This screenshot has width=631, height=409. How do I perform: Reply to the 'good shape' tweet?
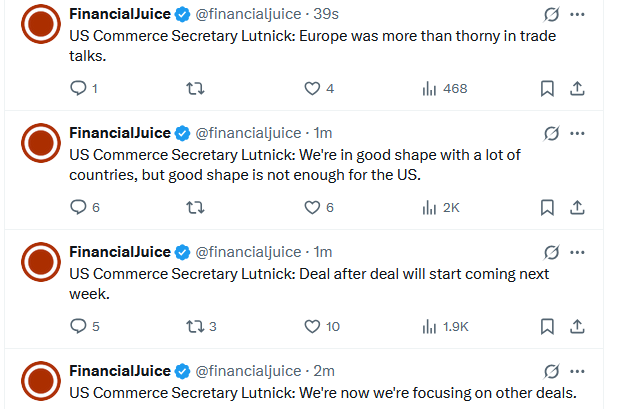click(79, 208)
